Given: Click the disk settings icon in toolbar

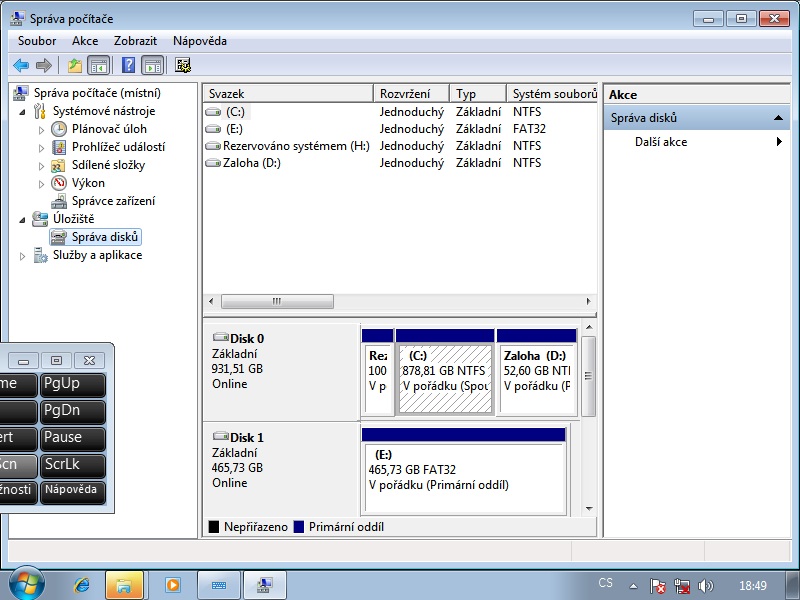Looking at the screenshot, I should (183, 66).
